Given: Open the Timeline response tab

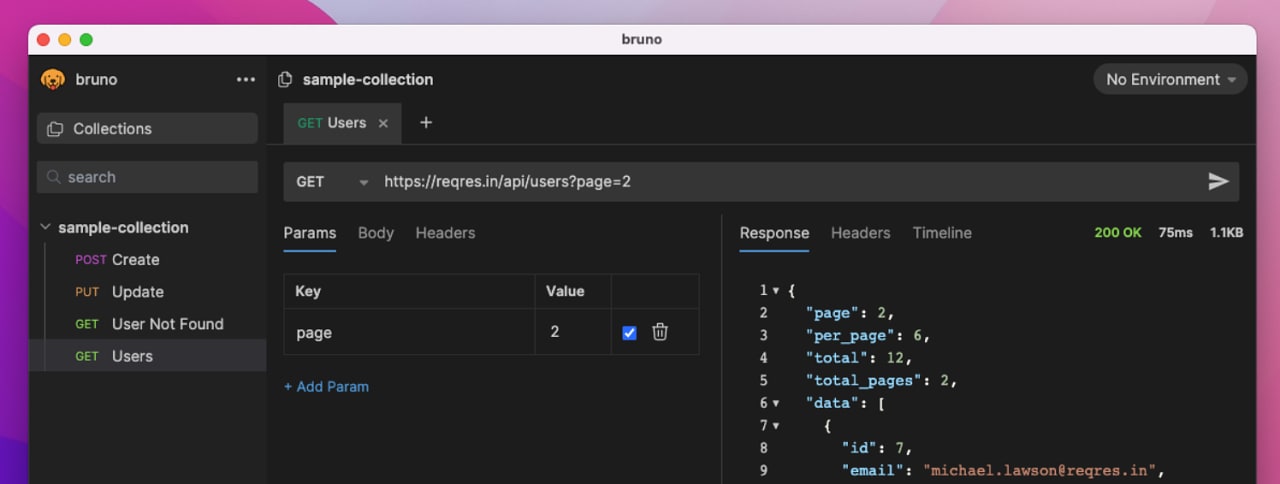Looking at the screenshot, I should [942, 233].
